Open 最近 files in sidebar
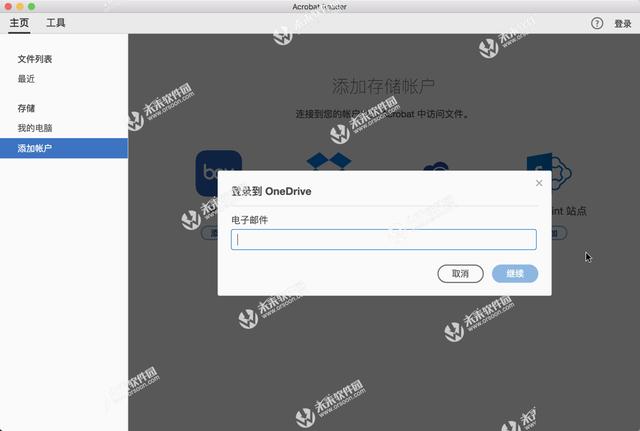The height and width of the screenshot is (431, 640). click(x=26, y=79)
